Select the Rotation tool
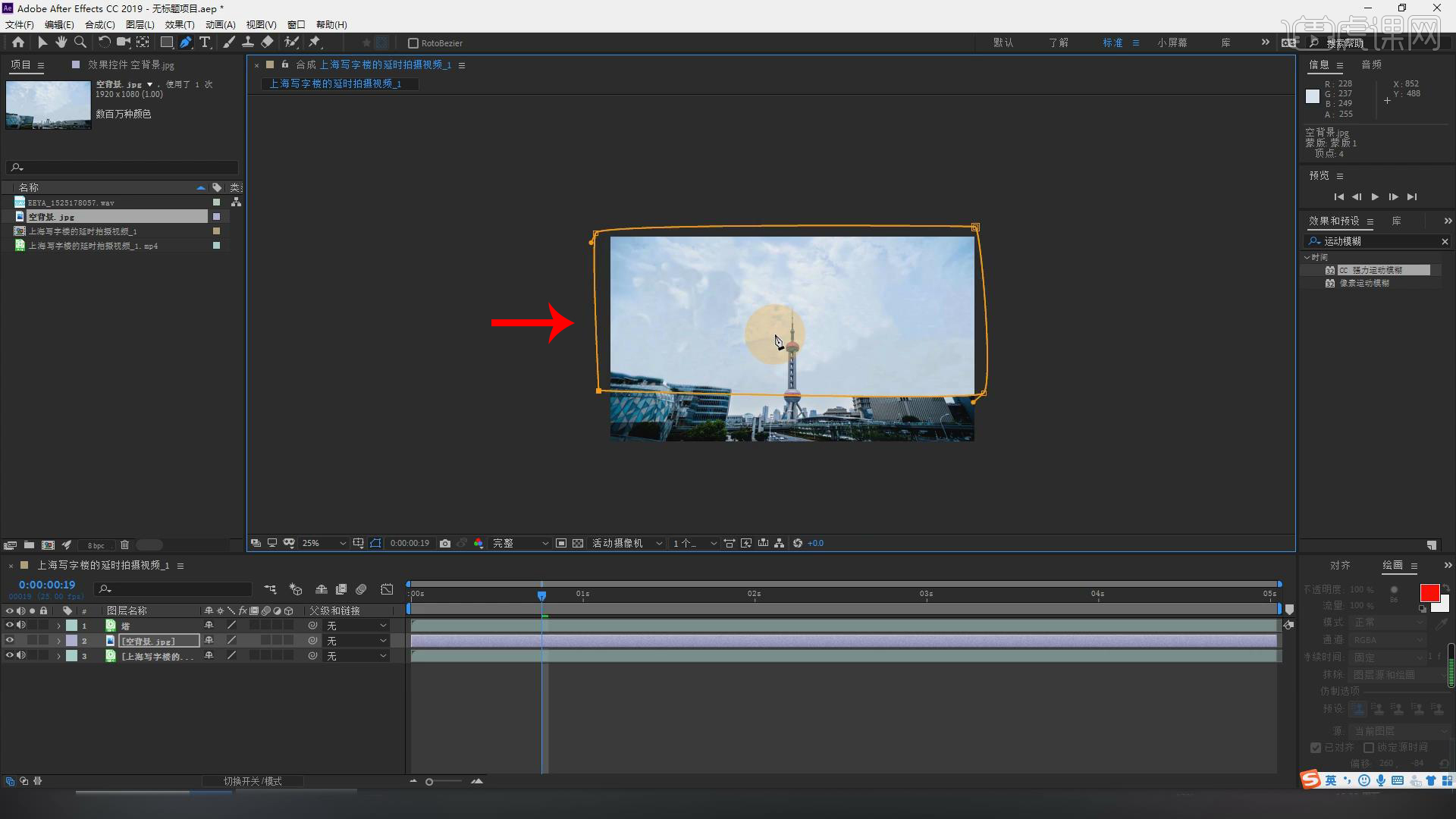The image size is (1456, 819). point(104,42)
